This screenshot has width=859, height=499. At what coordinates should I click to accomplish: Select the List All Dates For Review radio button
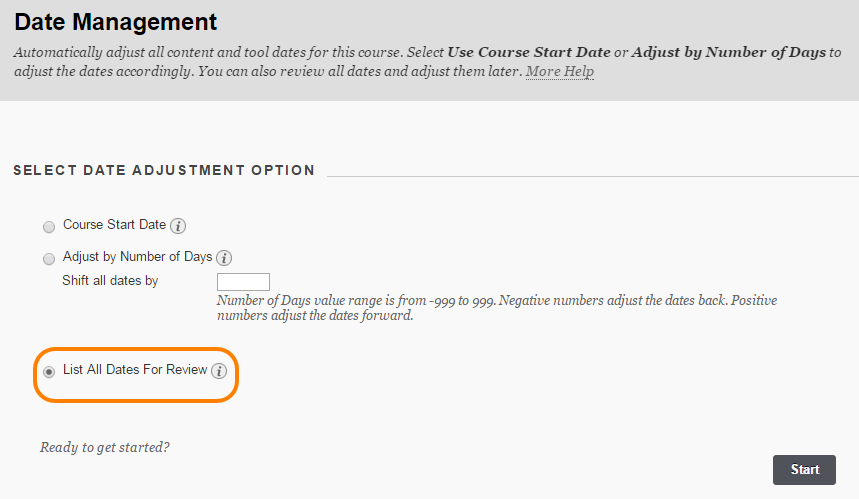click(x=49, y=372)
